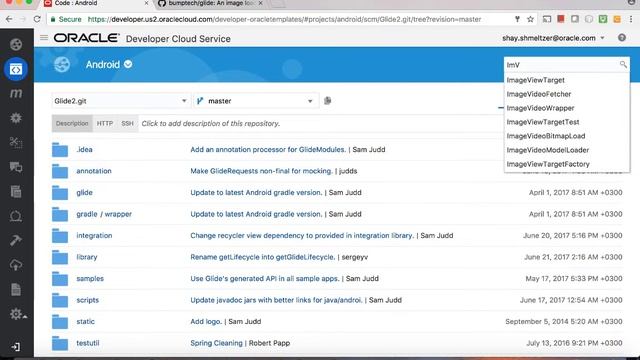
Task: Click the sign-out icon at sidebar bottom
Action: tap(16, 347)
